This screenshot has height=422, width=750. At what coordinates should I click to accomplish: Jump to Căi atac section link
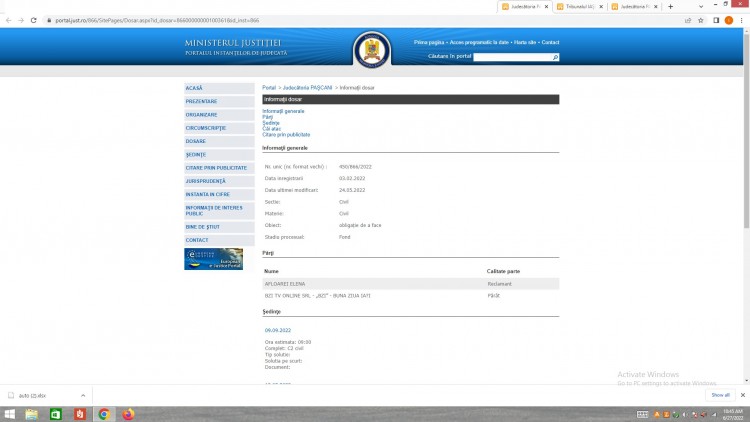[x=271, y=128]
